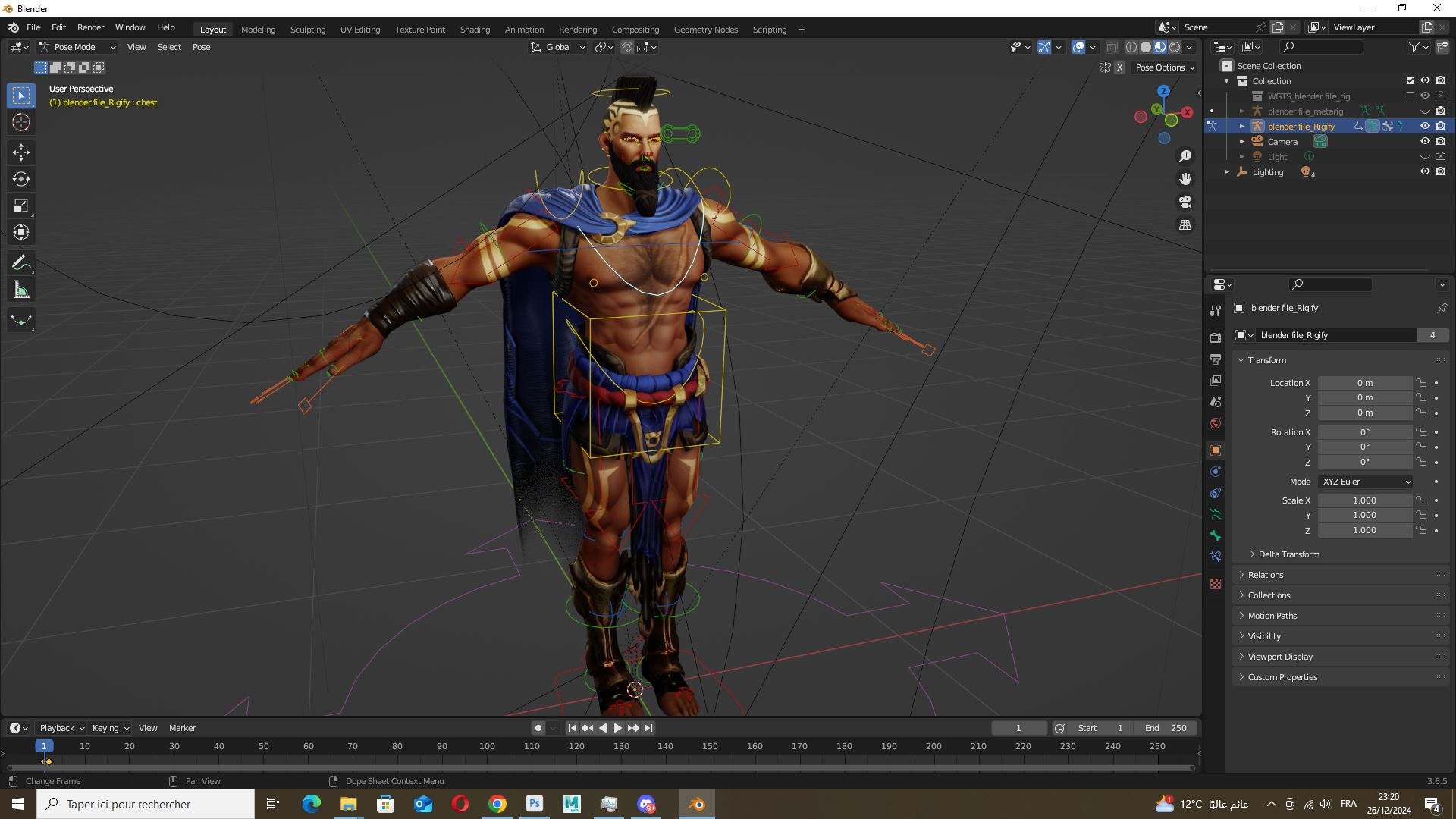The image size is (1456, 819).
Task: Toggle X-axis mirror in pose options
Action: click(1119, 67)
